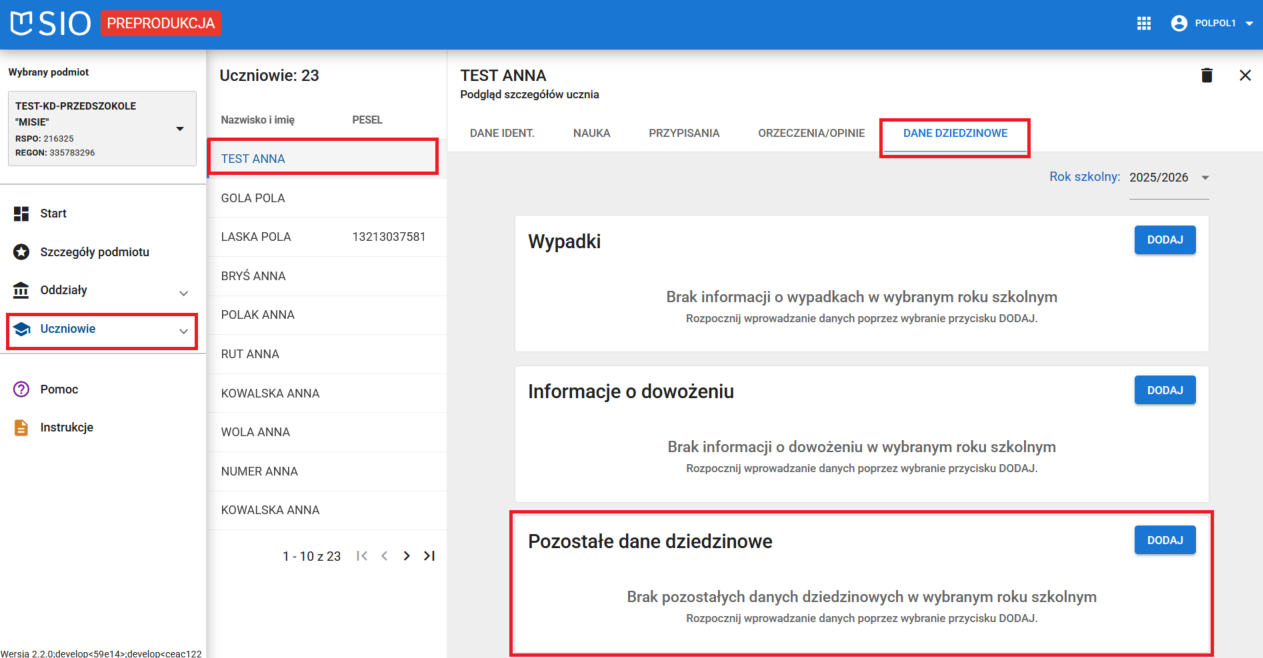Screen dimensions: 1263x658
Task: Open Pomoc via the question mark icon
Action: [20, 389]
